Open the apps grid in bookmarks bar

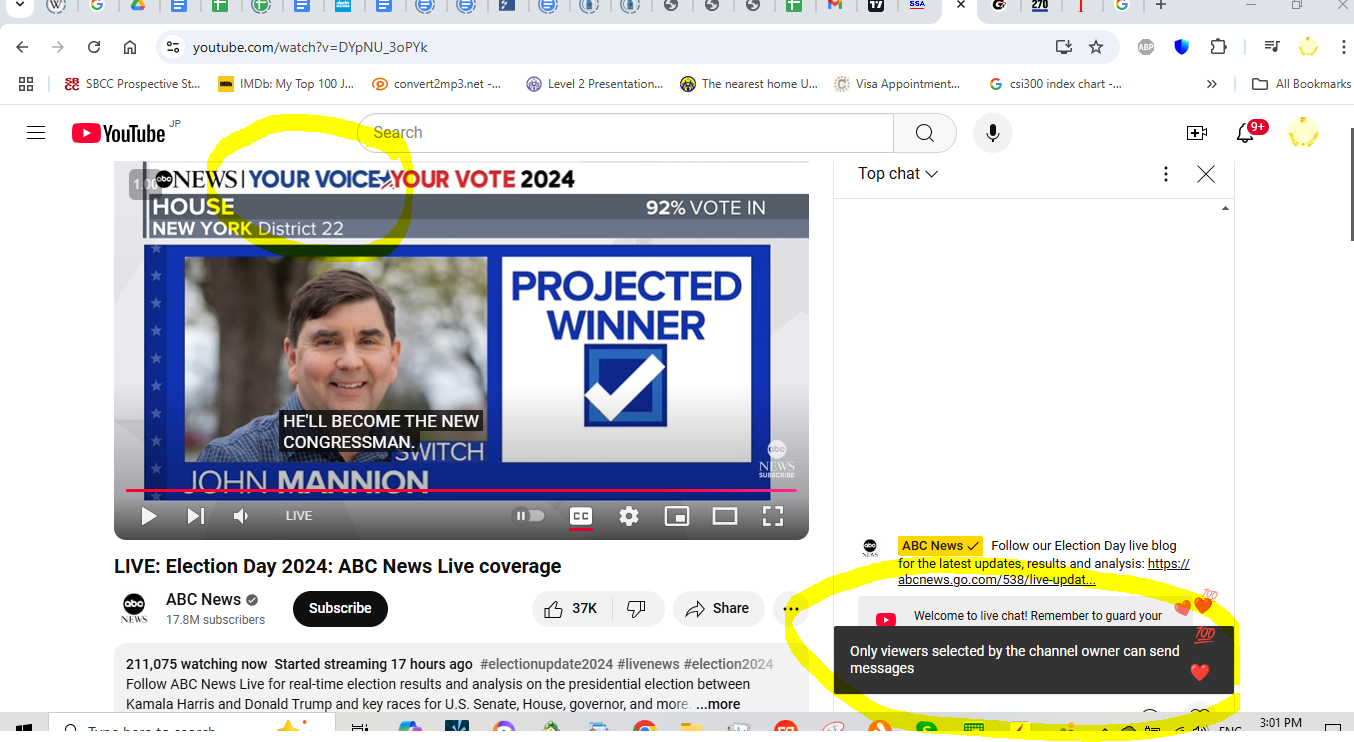[26, 84]
